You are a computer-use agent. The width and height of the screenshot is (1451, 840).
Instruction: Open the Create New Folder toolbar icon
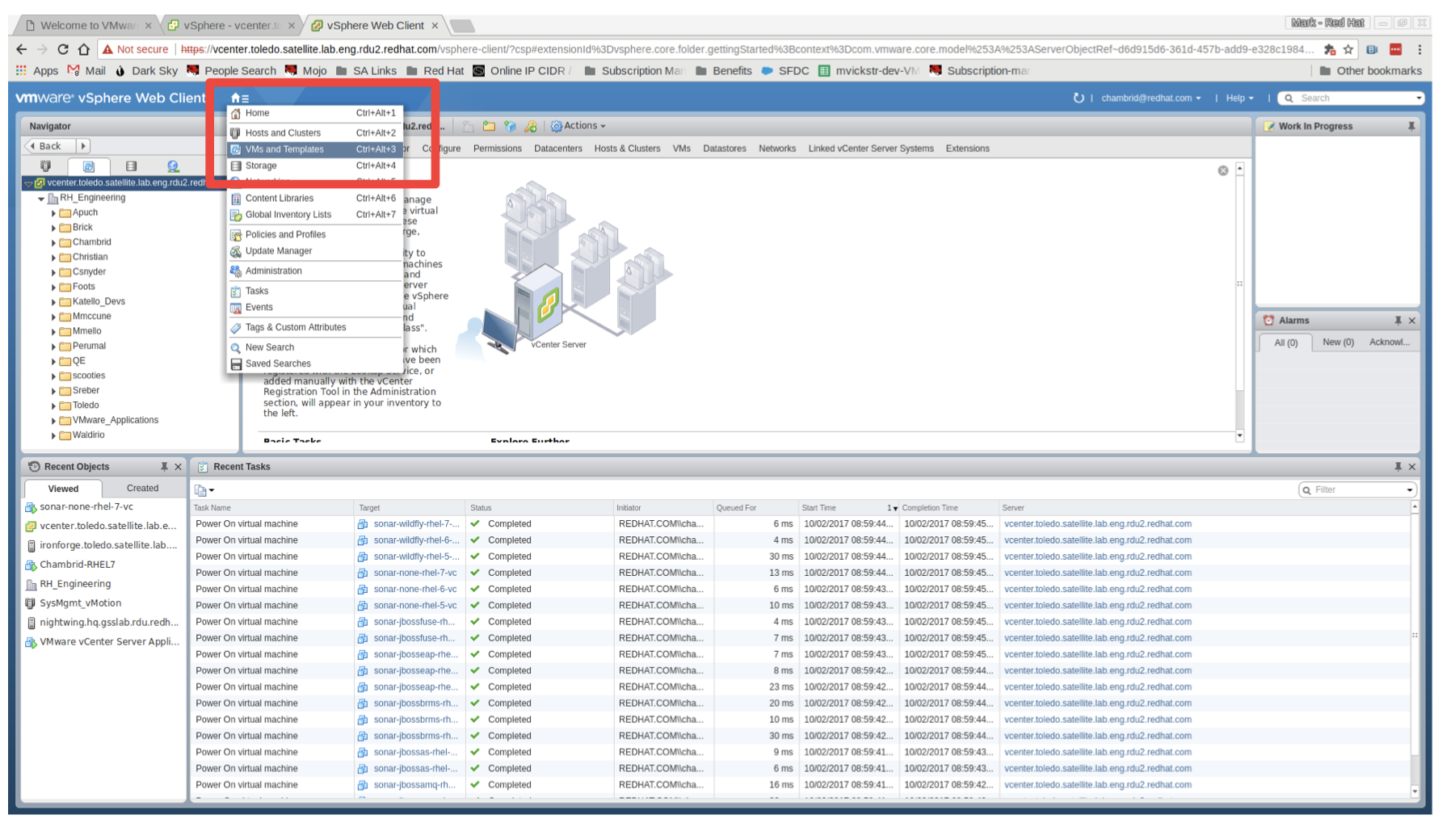489,127
